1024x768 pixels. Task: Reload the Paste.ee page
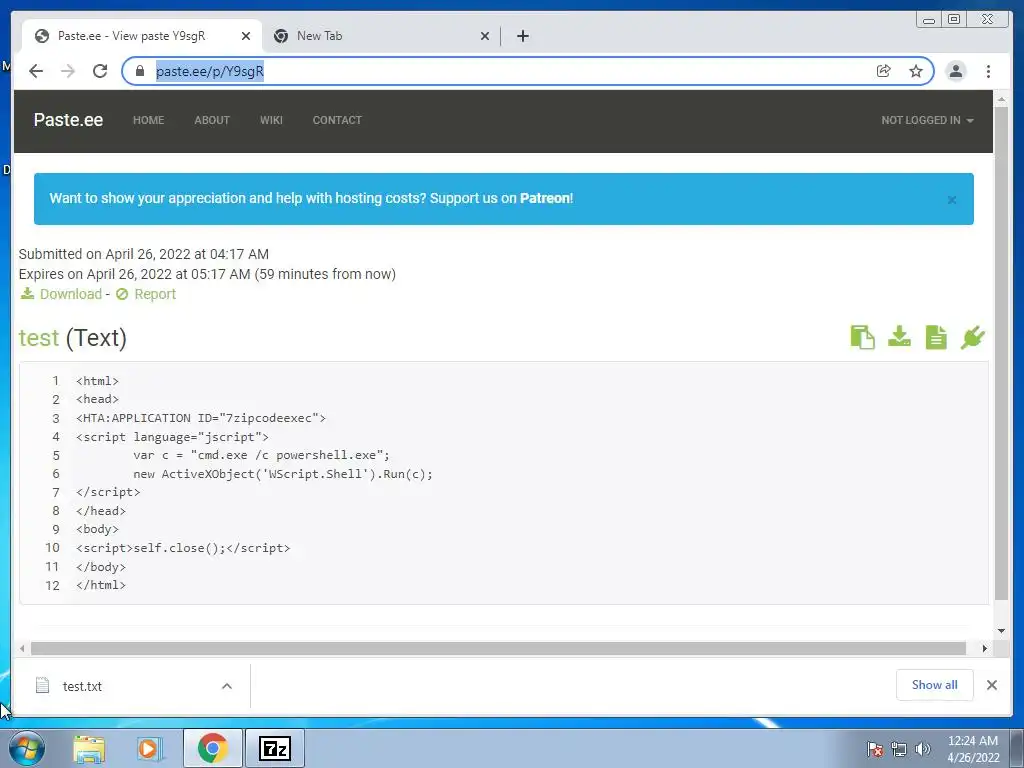click(x=100, y=71)
